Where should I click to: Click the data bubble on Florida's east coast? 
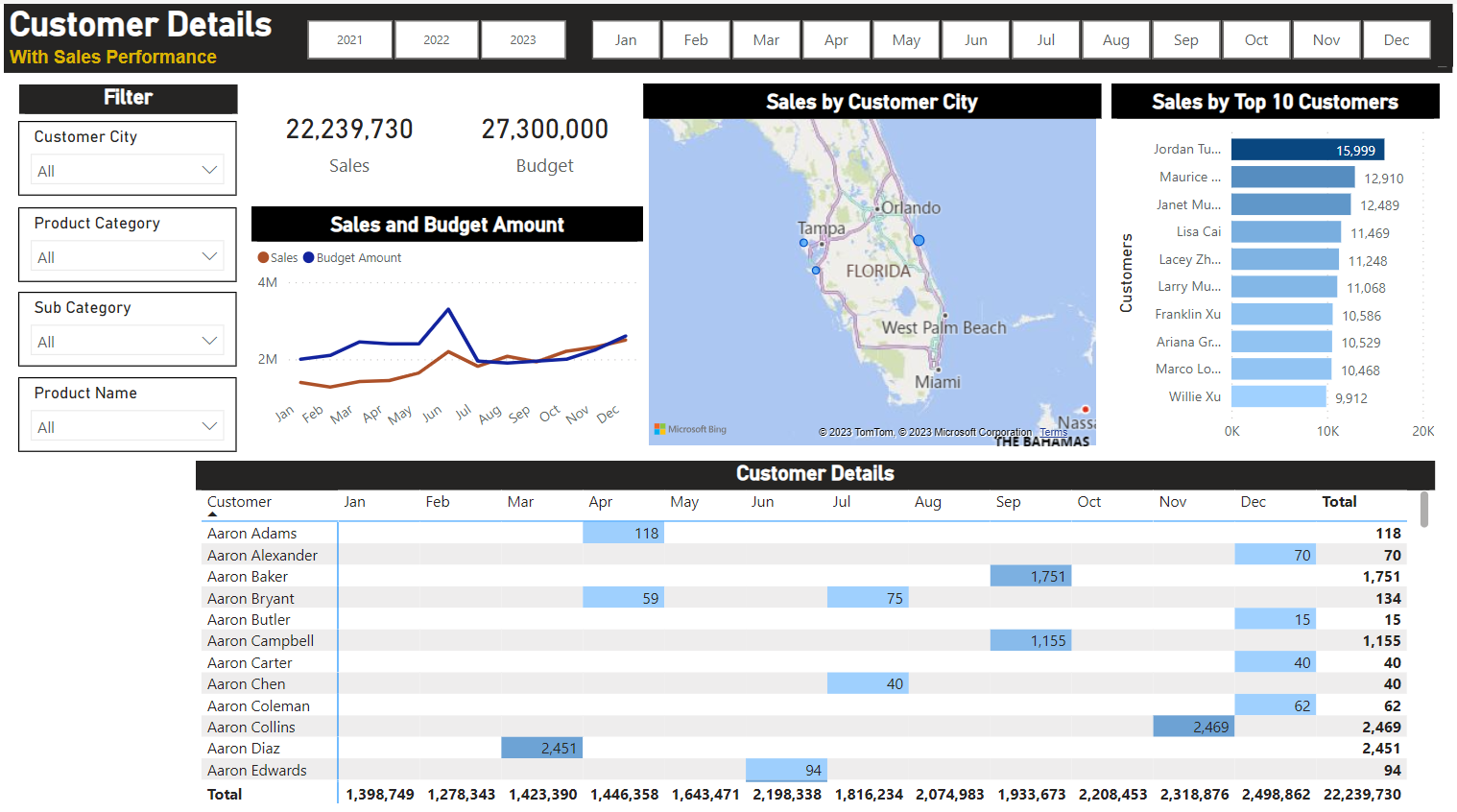click(919, 239)
